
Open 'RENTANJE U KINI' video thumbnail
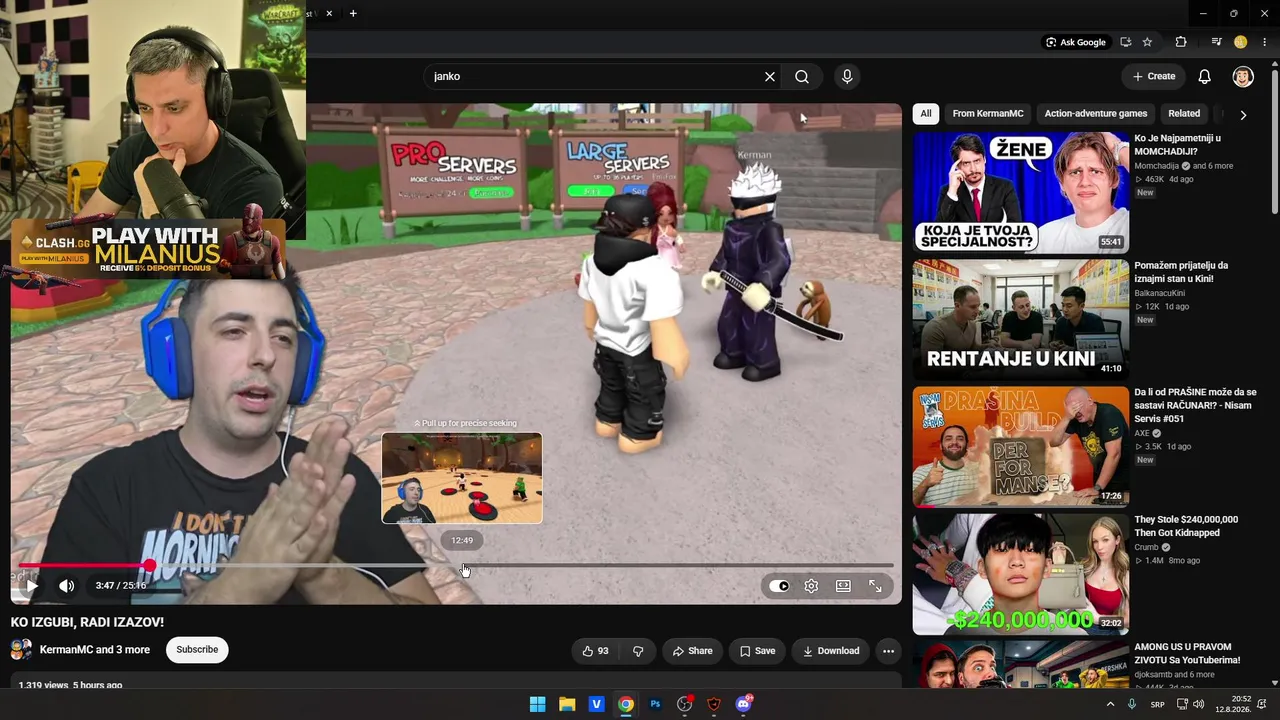pos(1020,319)
